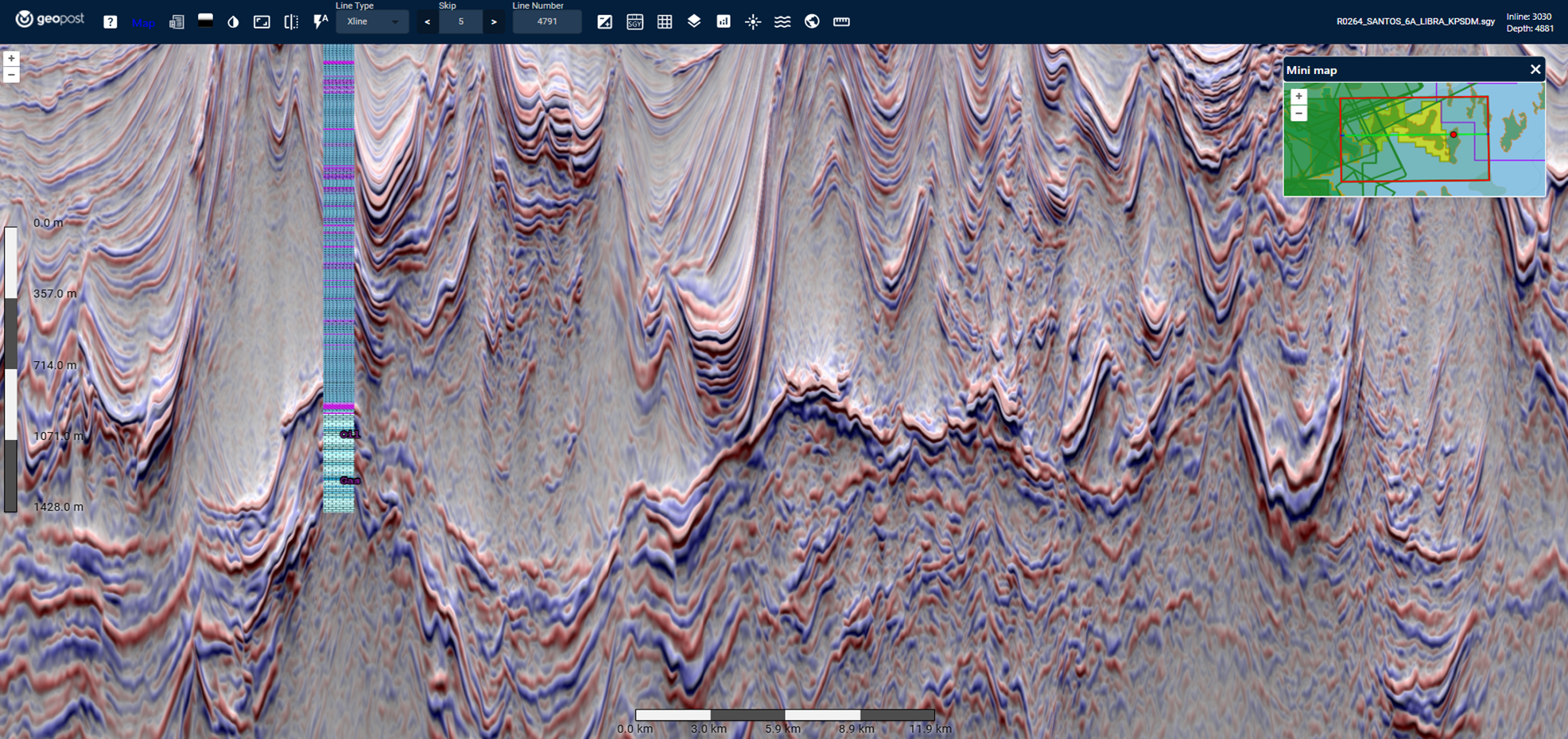Image resolution: width=1568 pixels, height=739 pixels.
Task: Click the Skip value field
Action: (460, 22)
